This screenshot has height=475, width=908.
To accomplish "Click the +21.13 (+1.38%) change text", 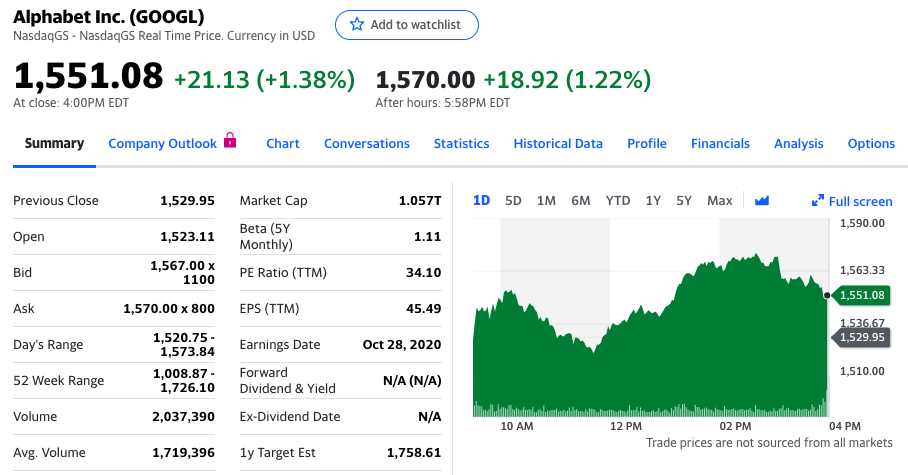I will coord(265,79).
